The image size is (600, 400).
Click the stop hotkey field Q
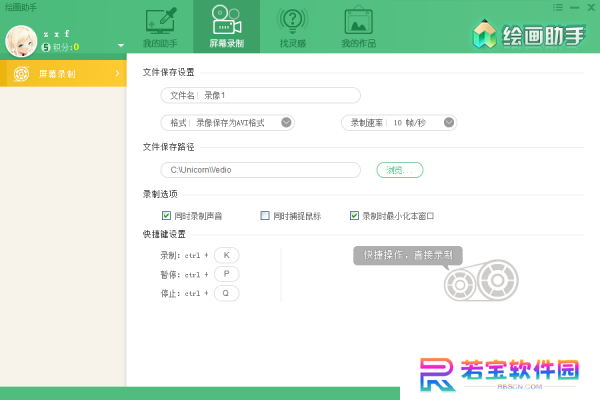click(227, 293)
